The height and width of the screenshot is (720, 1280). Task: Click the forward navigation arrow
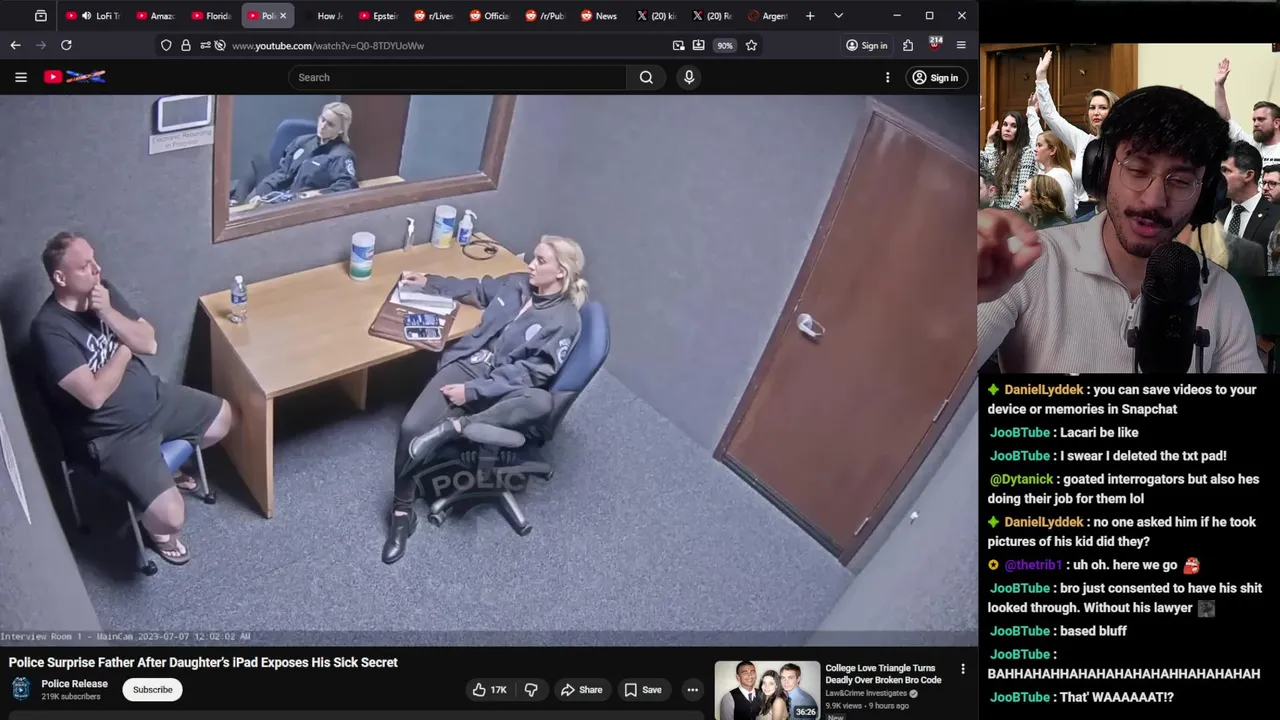coord(41,45)
